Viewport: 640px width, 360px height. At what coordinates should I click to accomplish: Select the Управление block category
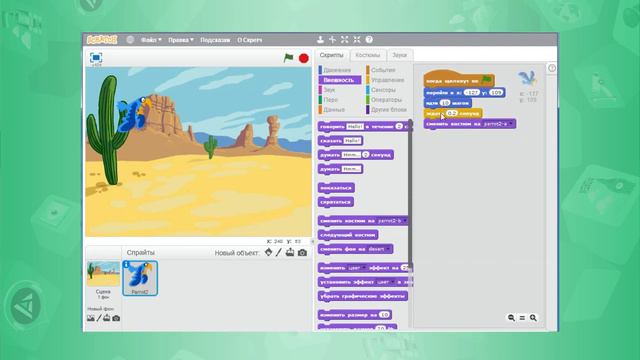387,80
